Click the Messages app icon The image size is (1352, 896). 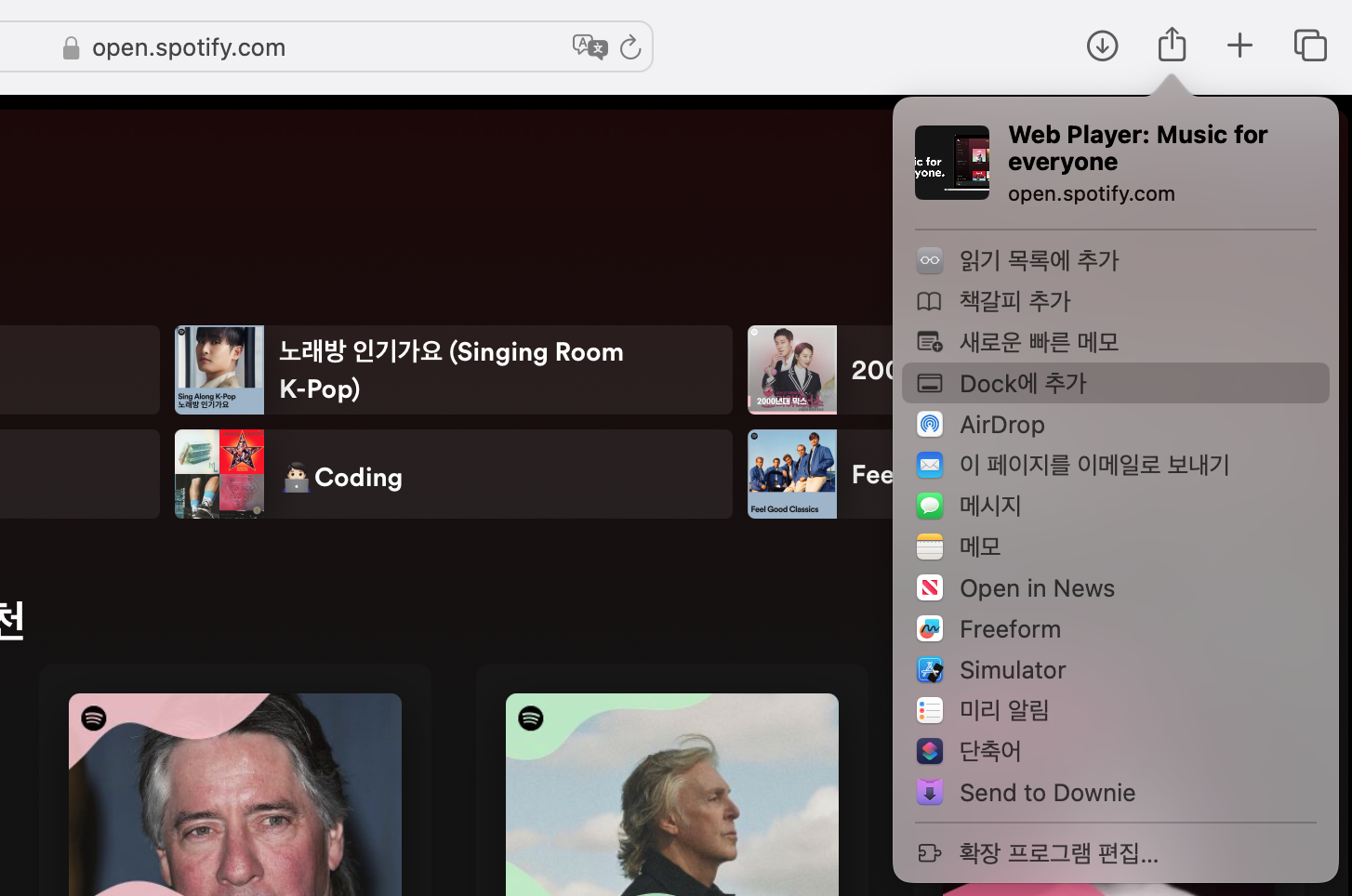[930, 506]
